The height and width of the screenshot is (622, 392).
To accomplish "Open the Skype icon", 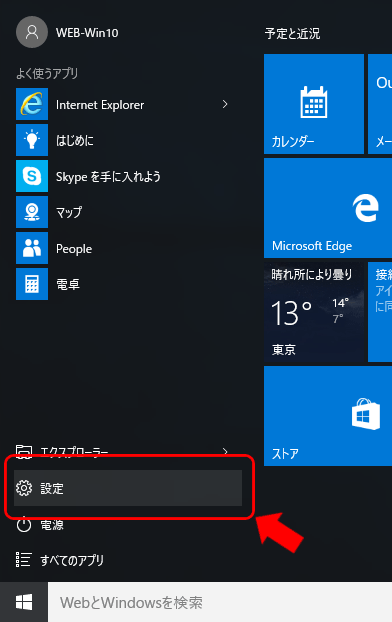I will click(32, 176).
